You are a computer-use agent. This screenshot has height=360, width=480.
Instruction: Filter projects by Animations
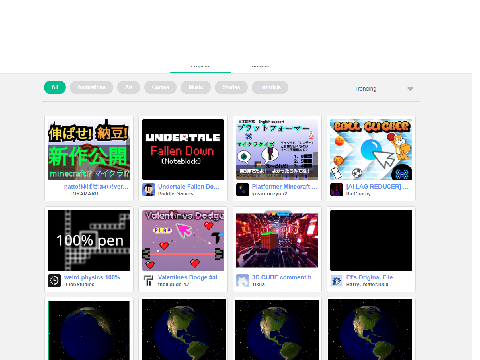[x=91, y=87]
